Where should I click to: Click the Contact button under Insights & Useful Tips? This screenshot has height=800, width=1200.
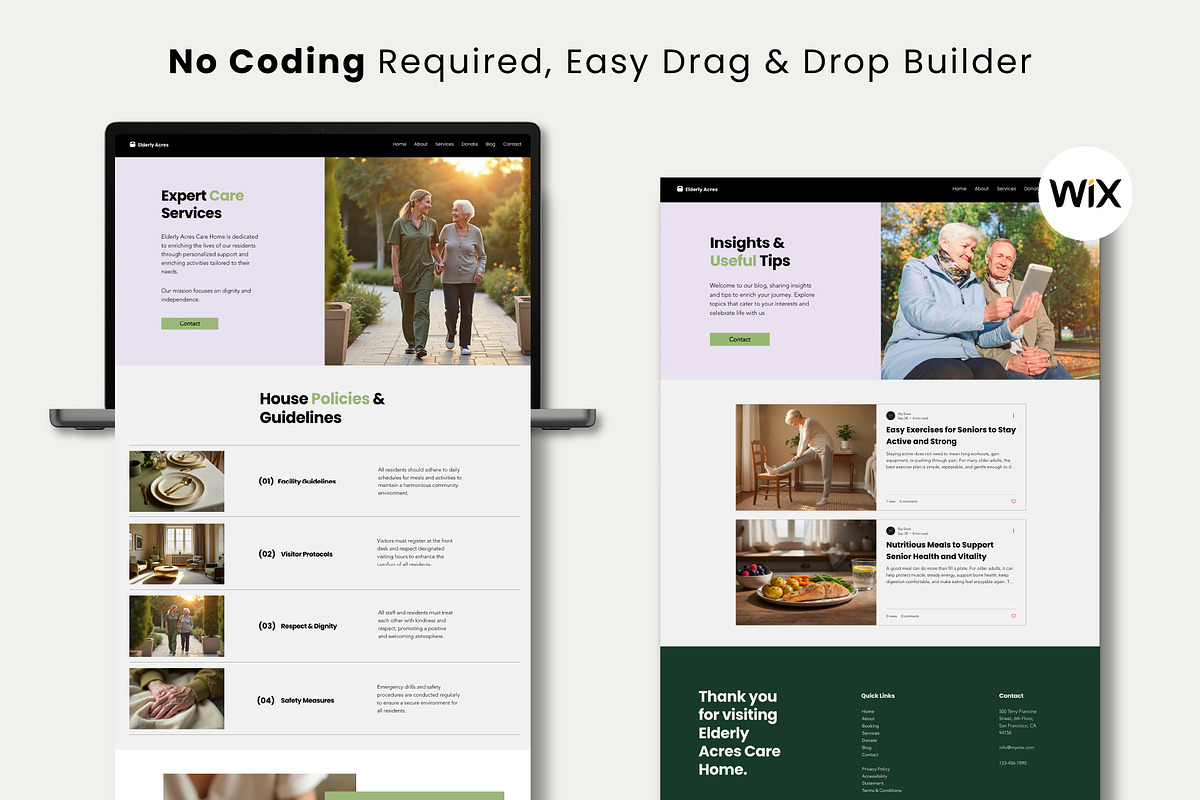[x=740, y=339]
